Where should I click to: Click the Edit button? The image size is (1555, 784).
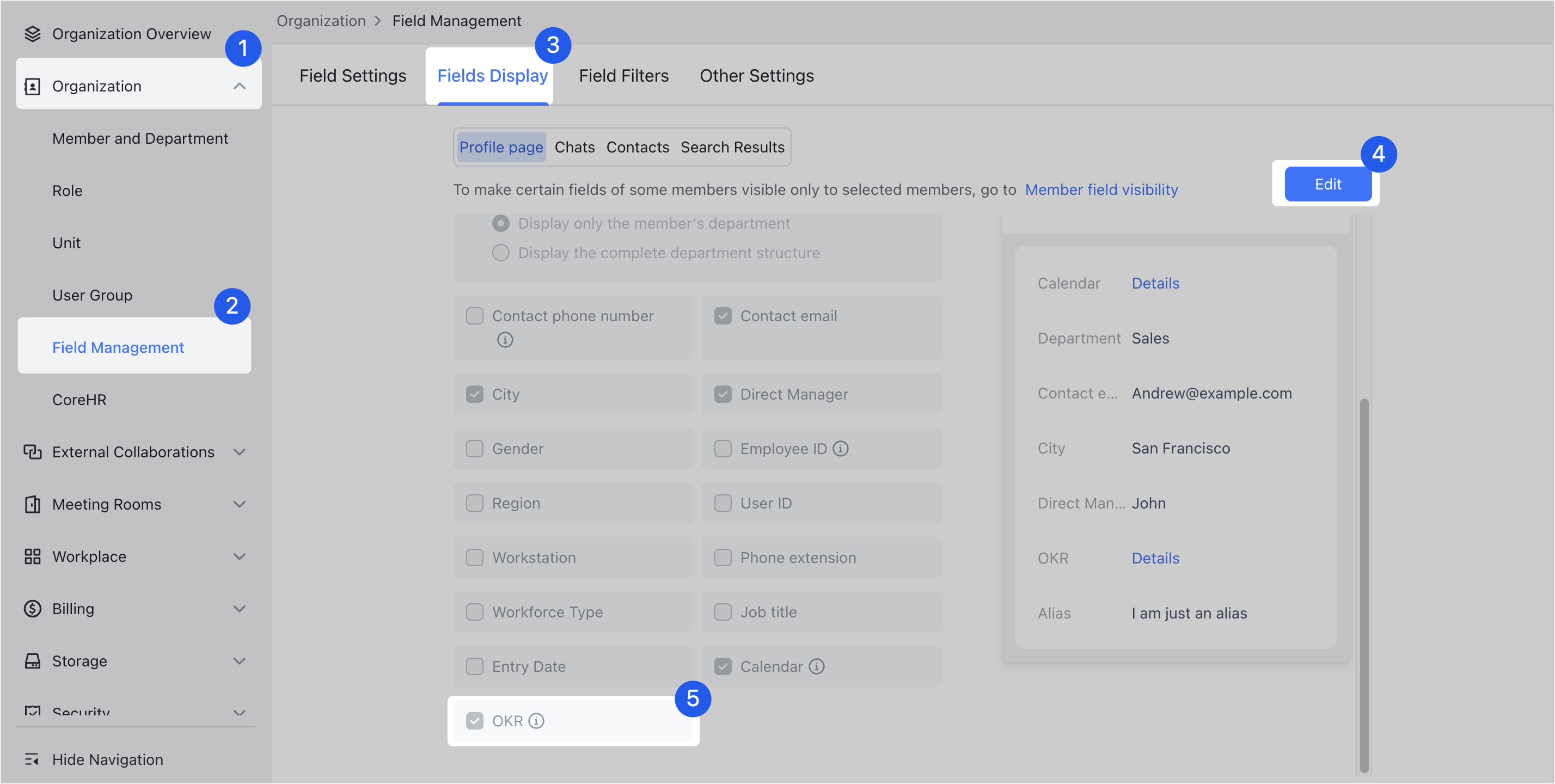coord(1328,184)
